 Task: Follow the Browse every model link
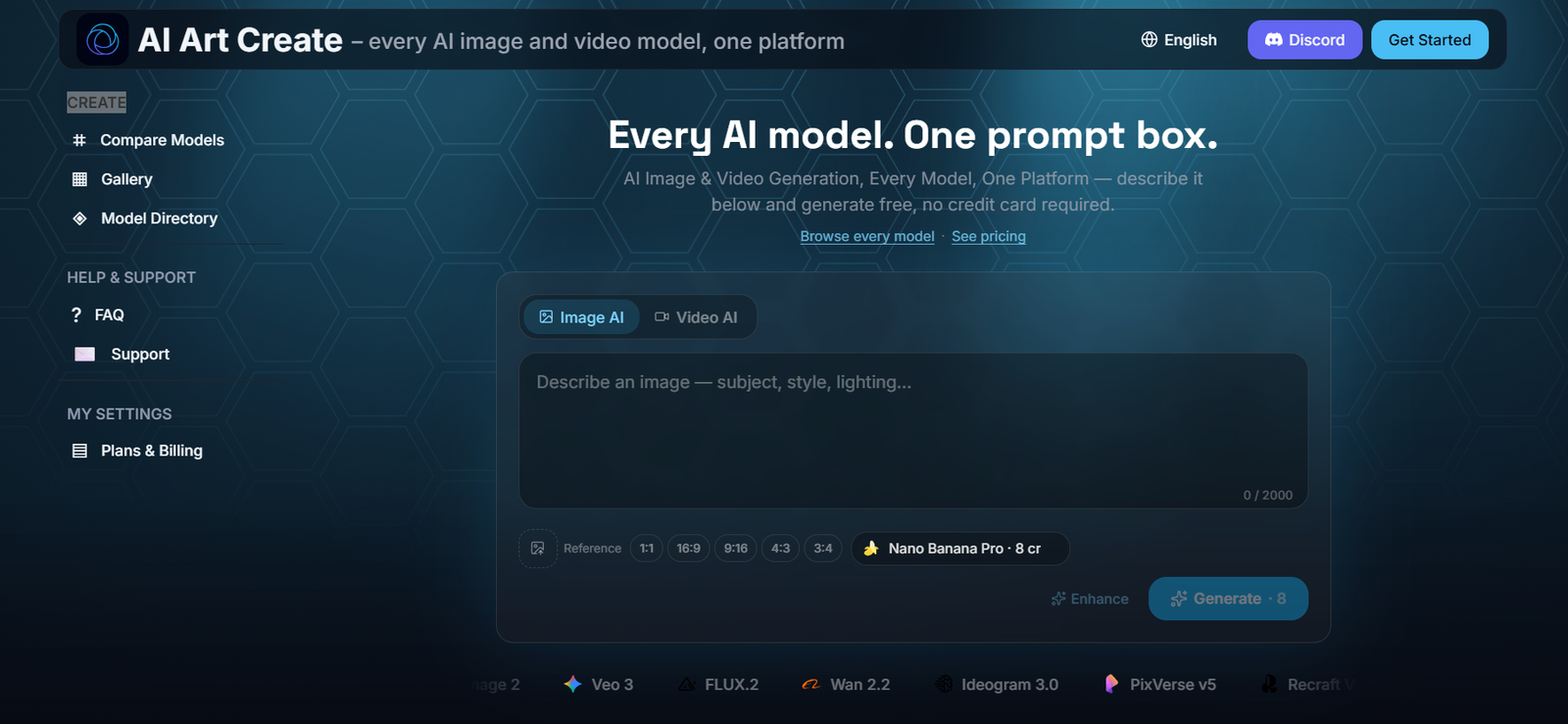pos(867,236)
